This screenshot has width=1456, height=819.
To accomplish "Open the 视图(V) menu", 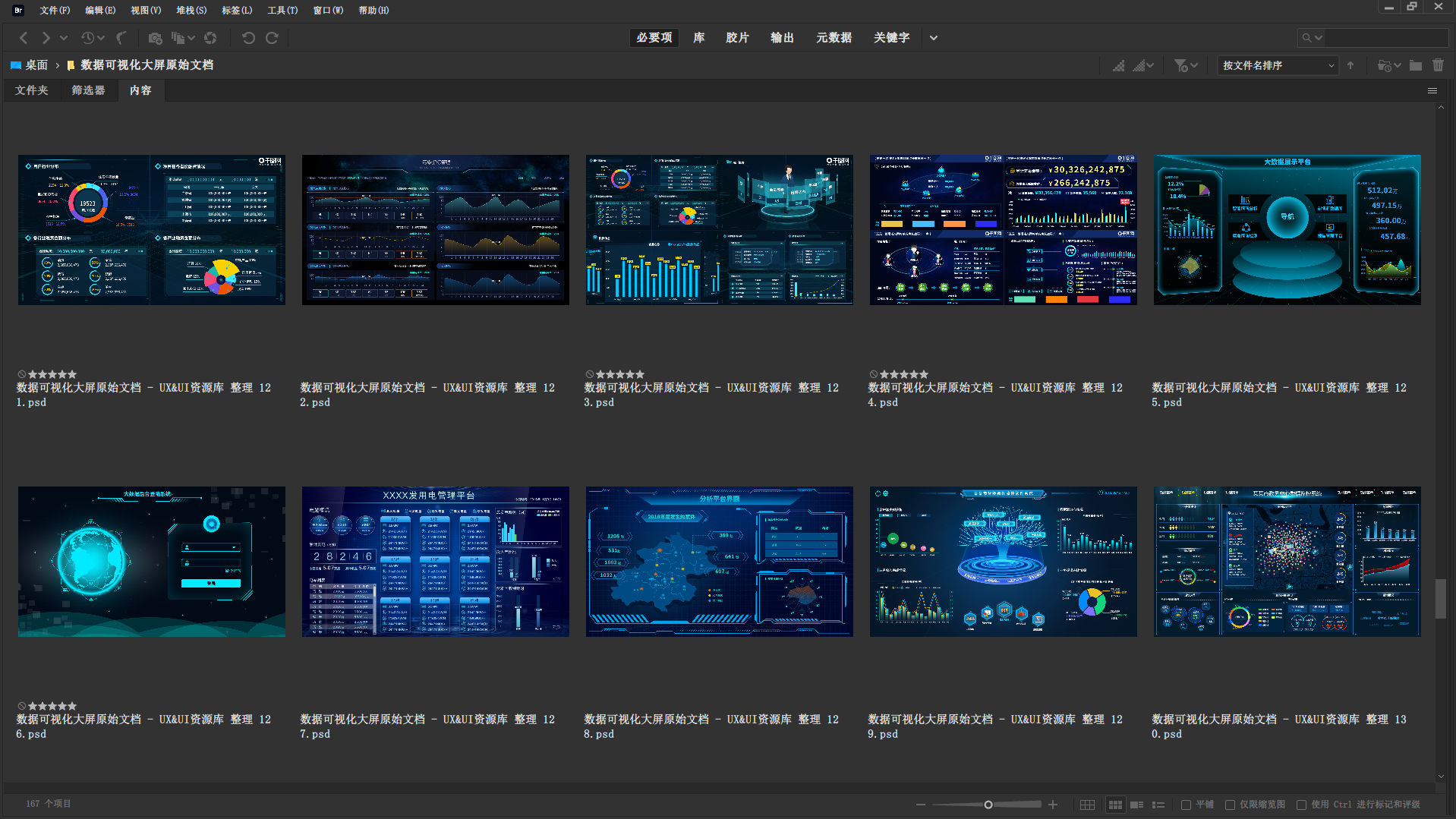I will [146, 11].
